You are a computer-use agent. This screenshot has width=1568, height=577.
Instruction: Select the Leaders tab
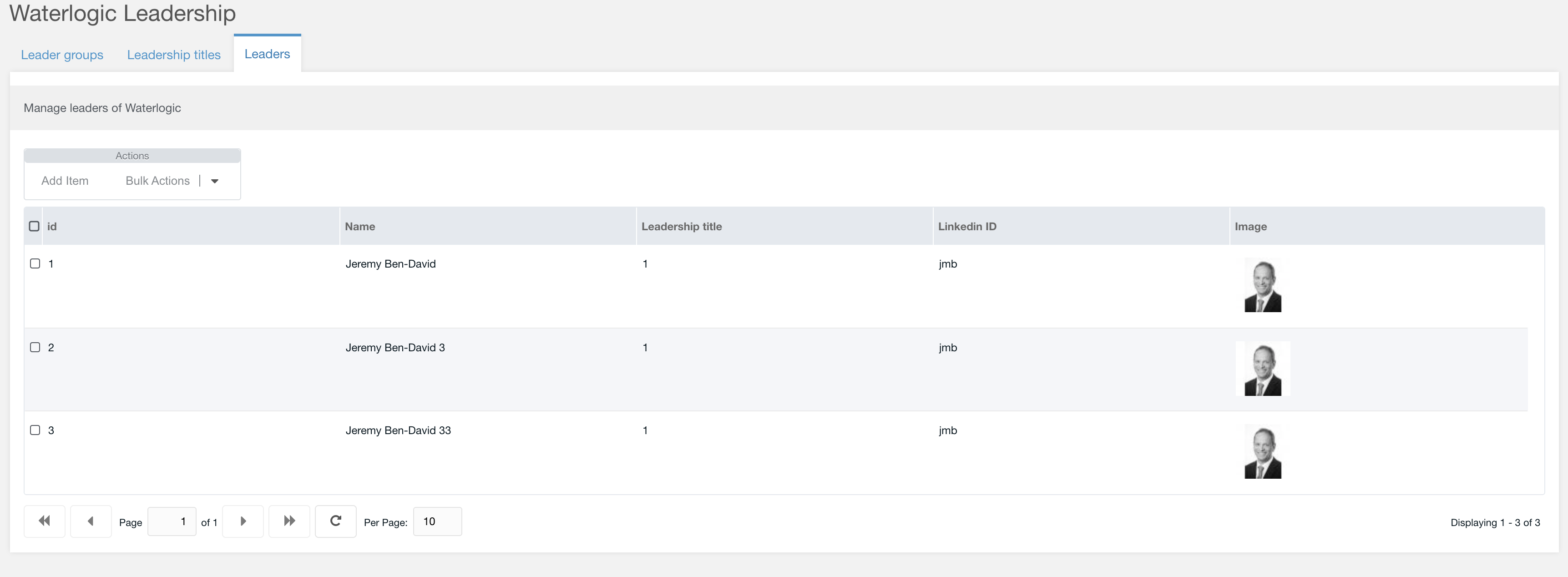(267, 54)
